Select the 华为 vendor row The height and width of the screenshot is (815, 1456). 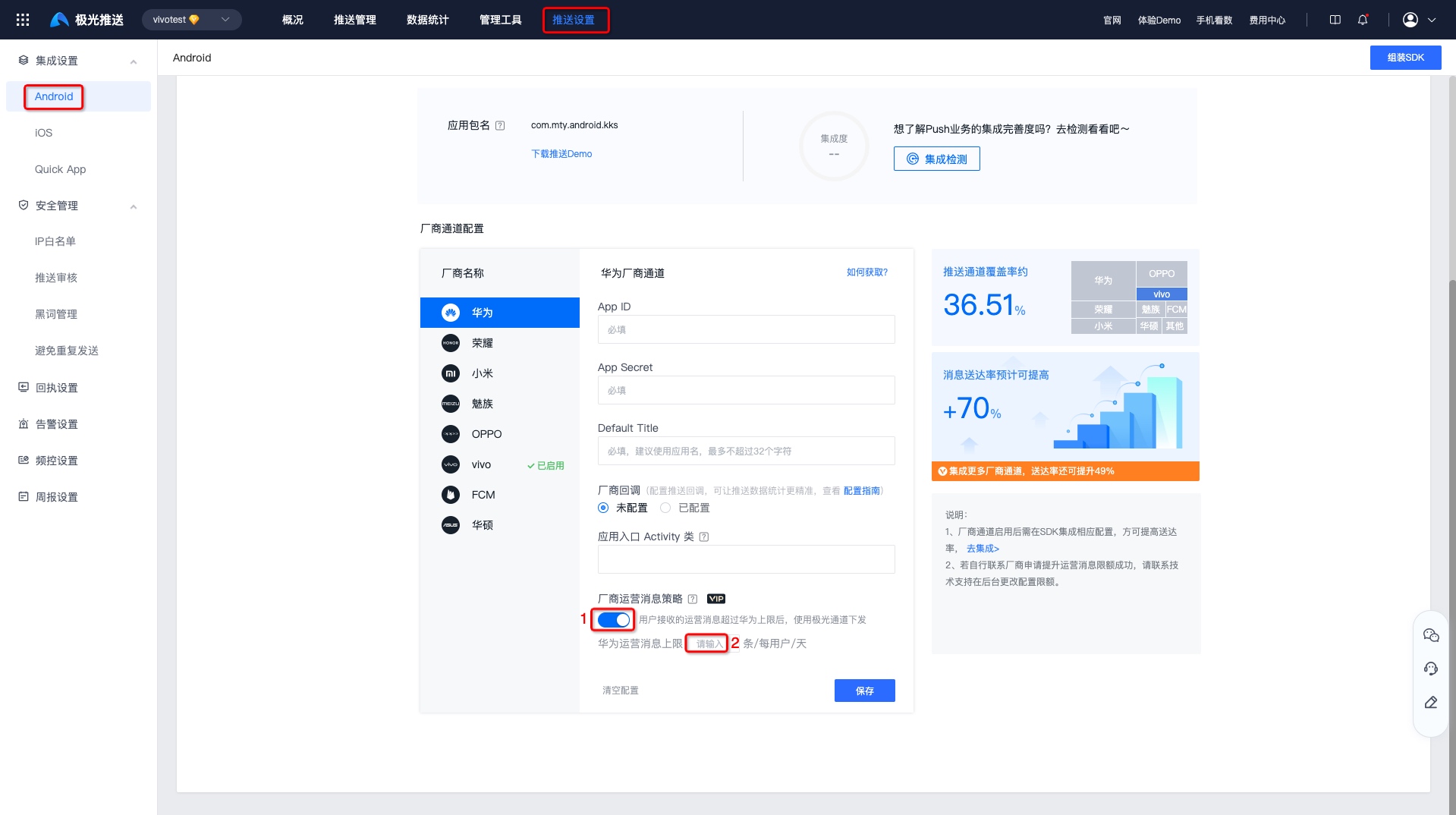pos(500,313)
